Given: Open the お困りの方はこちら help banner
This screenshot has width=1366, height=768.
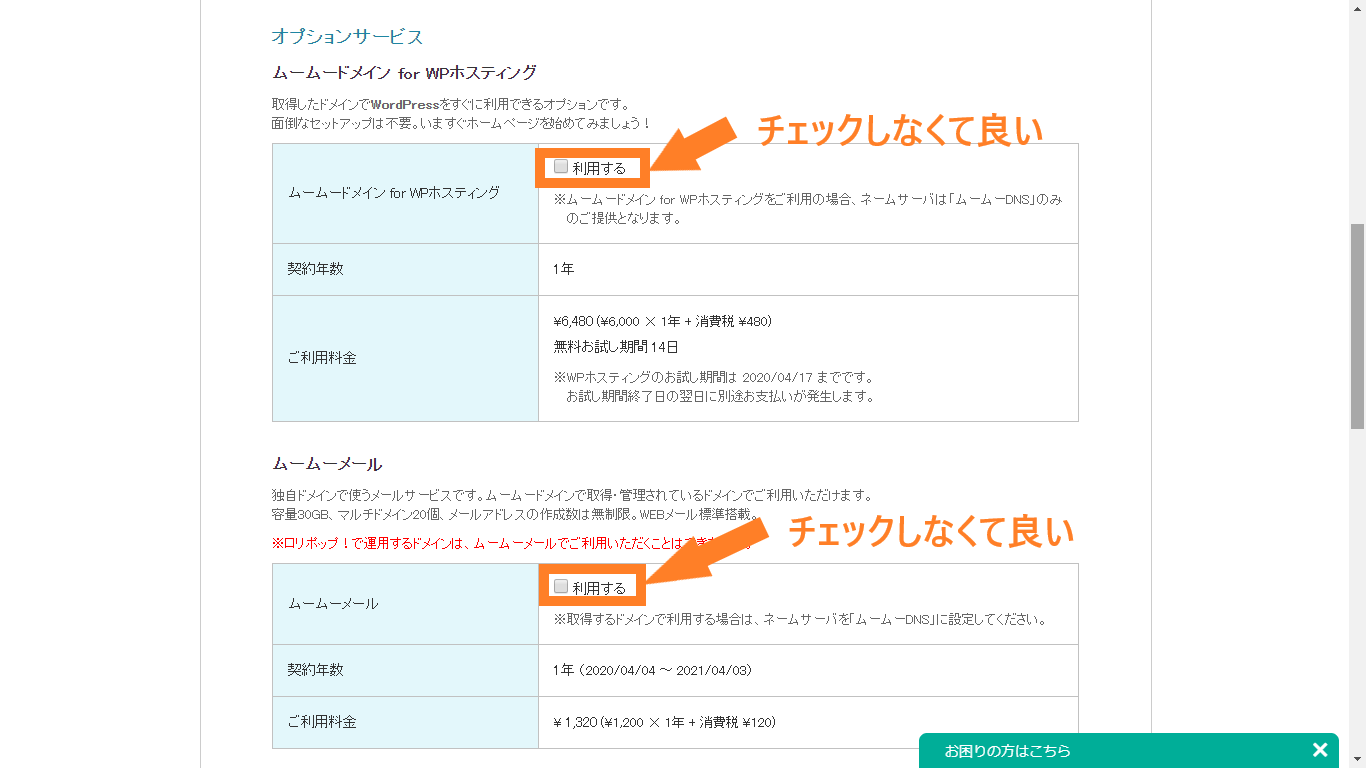Looking at the screenshot, I should 1007,751.
